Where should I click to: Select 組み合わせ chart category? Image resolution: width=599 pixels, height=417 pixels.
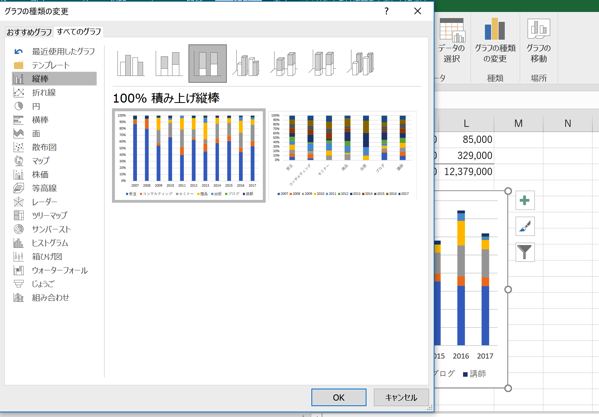pyautogui.click(x=54, y=297)
